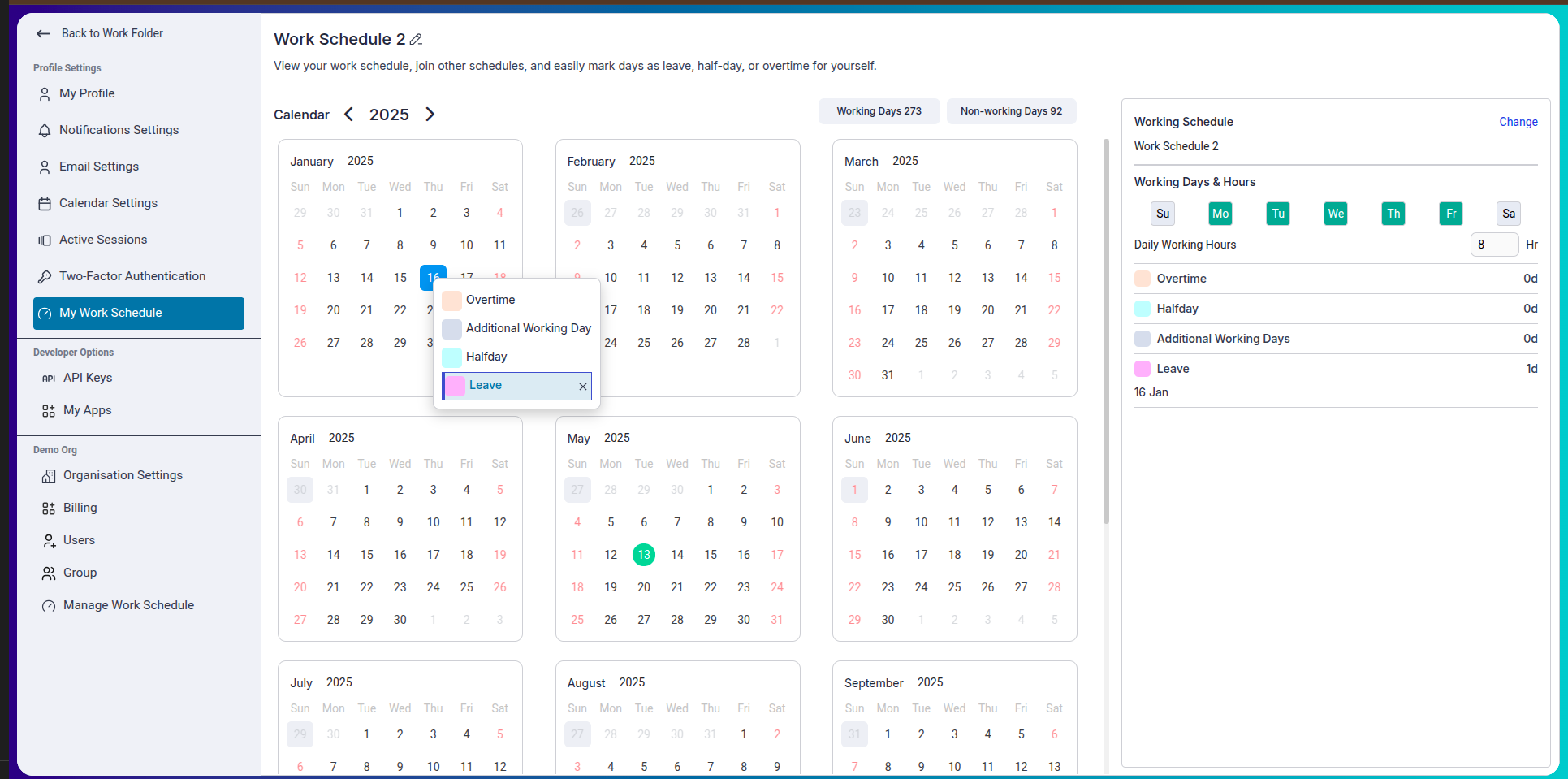The image size is (1568, 779).
Task: Select February 28 in the calendar
Action: (744, 343)
